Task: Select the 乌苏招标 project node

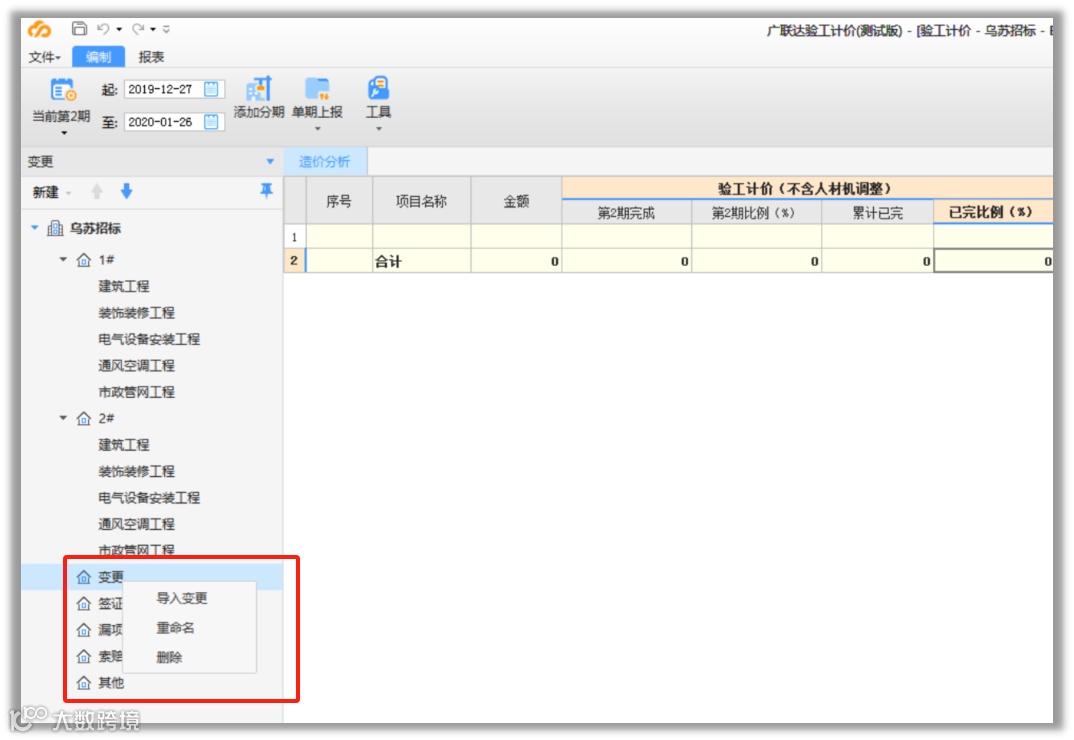Action: click(x=95, y=228)
